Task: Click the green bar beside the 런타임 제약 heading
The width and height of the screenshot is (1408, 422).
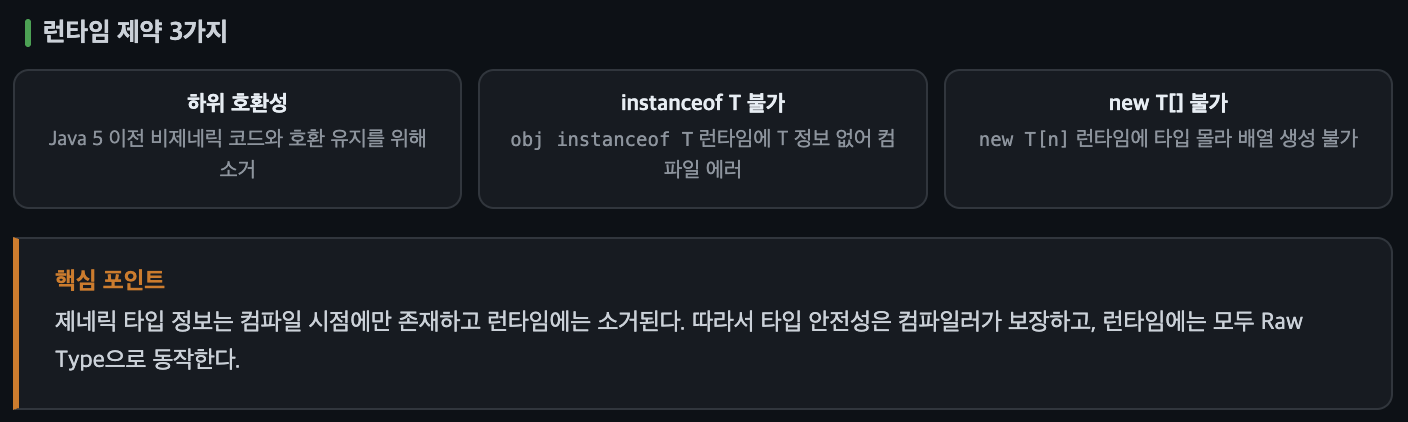Action: coord(28,33)
